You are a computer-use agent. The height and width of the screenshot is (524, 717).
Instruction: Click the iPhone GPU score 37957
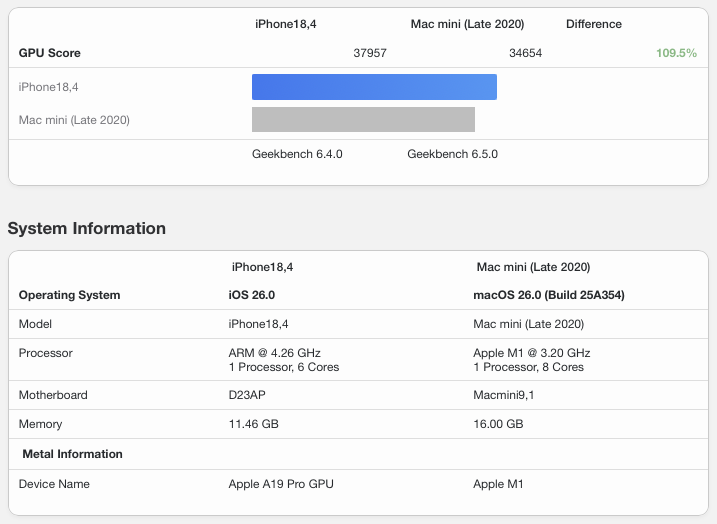tap(370, 53)
